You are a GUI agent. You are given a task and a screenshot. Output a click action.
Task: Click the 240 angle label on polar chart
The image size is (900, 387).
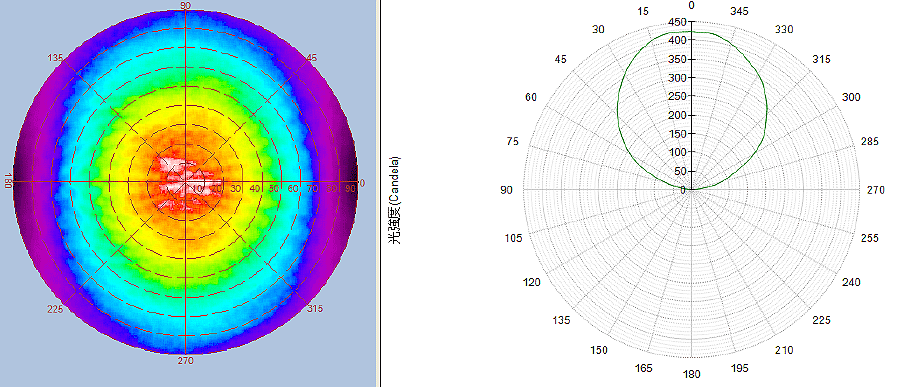pyautogui.click(x=852, y=282)
